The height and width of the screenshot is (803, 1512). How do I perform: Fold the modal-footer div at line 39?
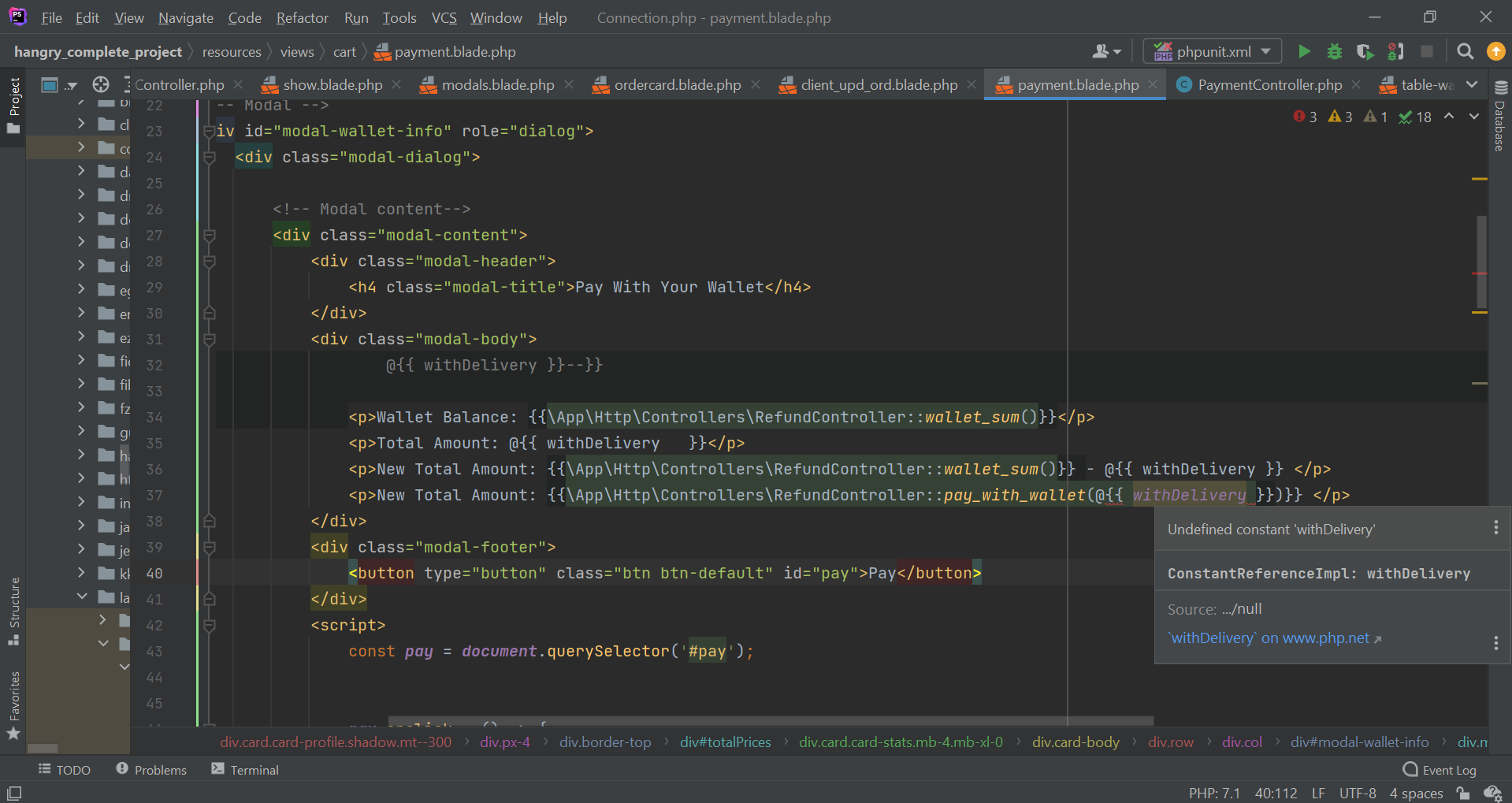point(210,547)
